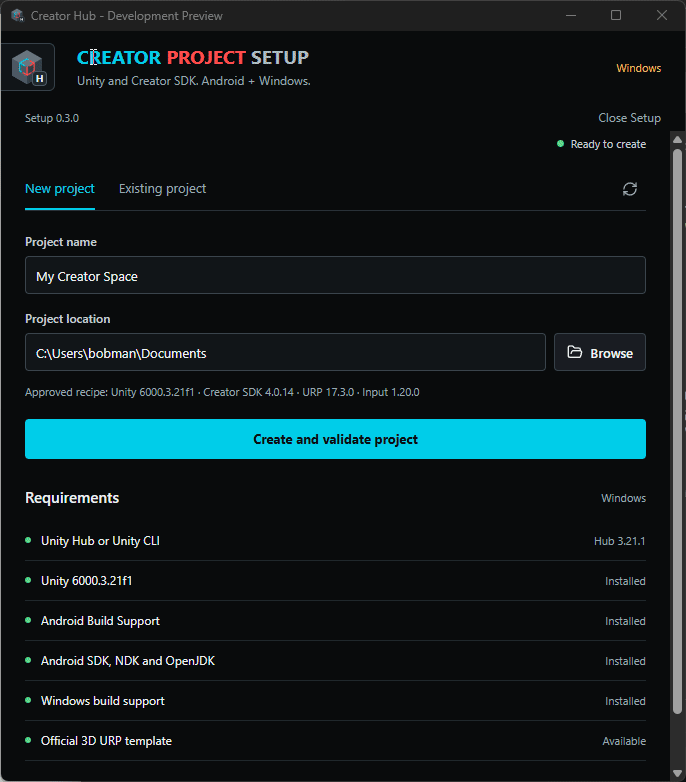Viewport: 686px width, 782px height.
Task: Switch to the Existing project tab
Action: (163, 189)
